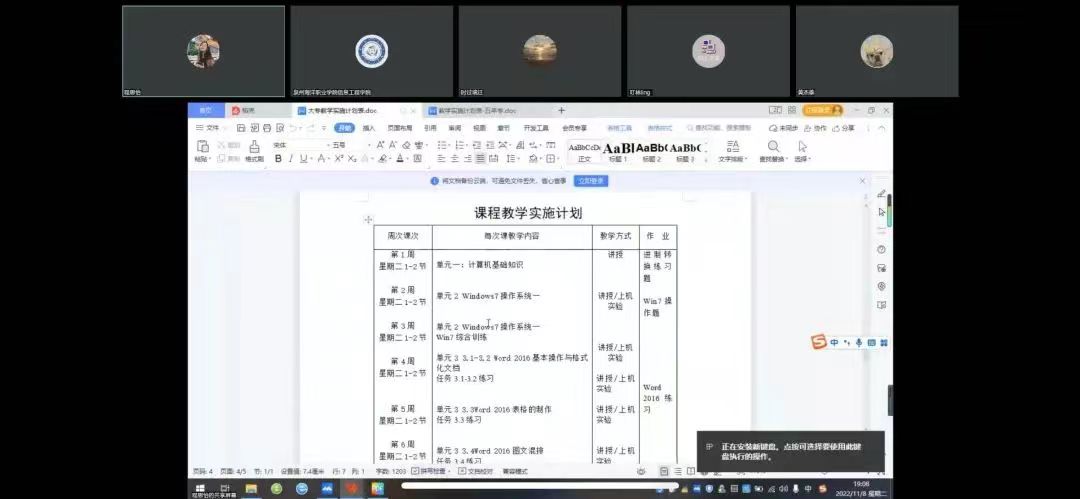Click the Sogou input method S logo

tap(819, 343)
